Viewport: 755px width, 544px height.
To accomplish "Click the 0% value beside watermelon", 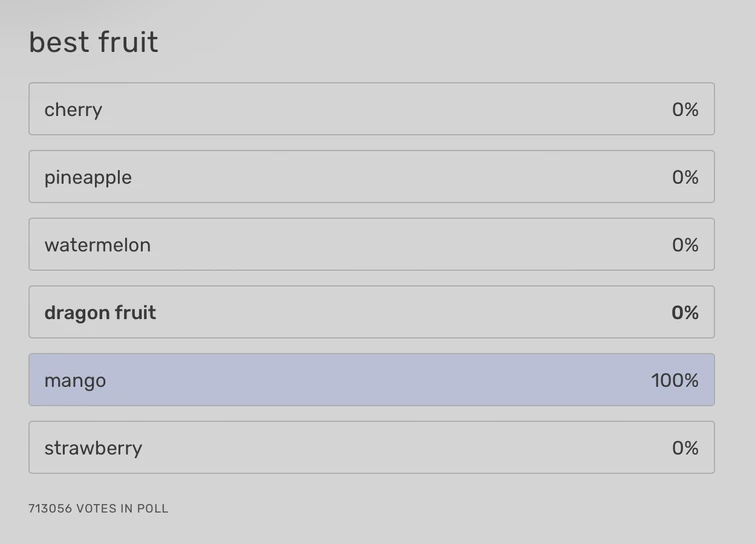I will 685,245.
